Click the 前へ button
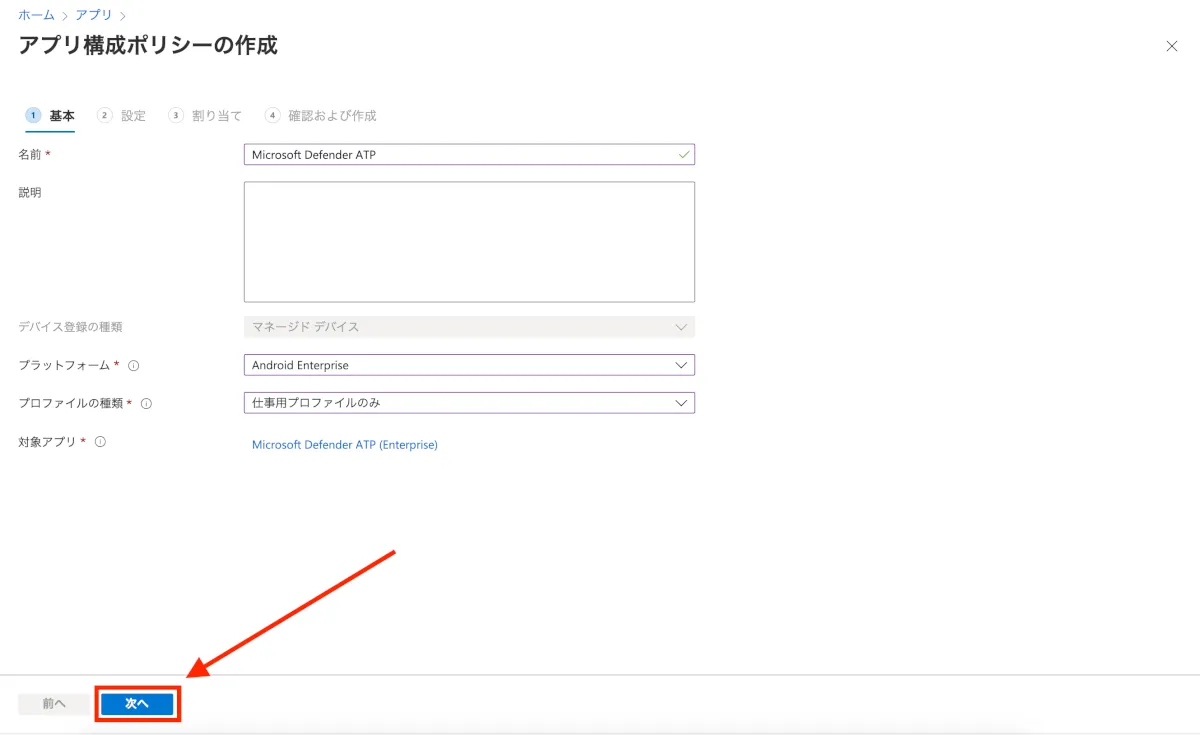Image resolution: width=1200 pixels, height=735 pixels. [54, 704]
